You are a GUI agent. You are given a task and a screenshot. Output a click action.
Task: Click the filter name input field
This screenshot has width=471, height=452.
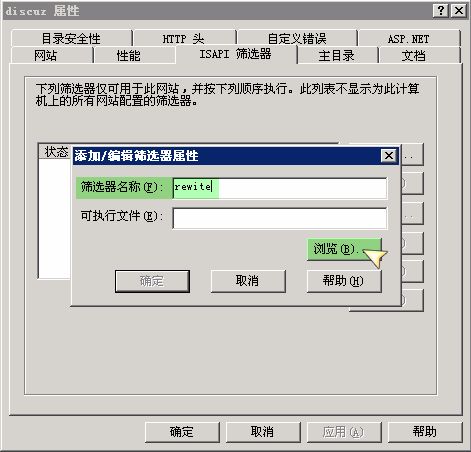280,188
